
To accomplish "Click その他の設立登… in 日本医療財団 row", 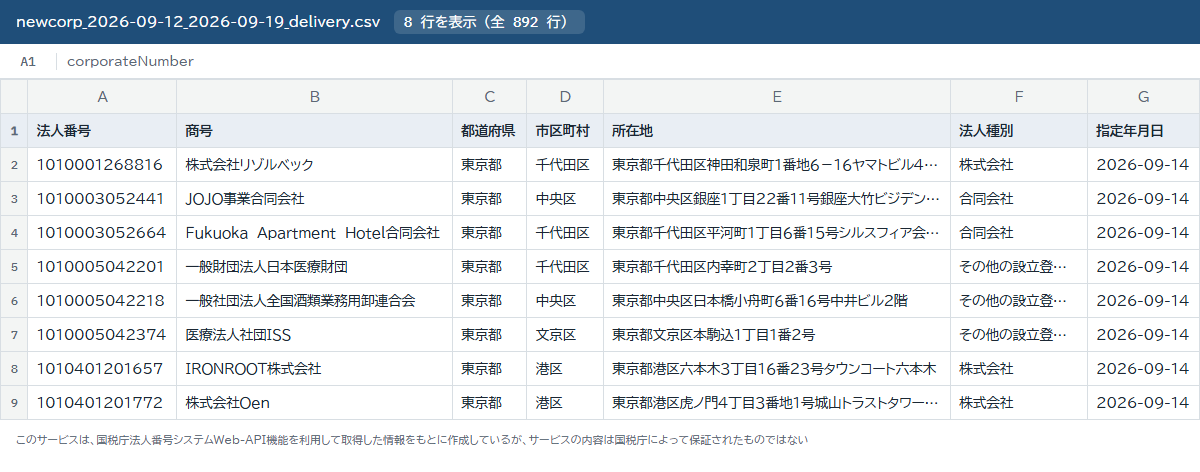I will [x=1019, y=267].
